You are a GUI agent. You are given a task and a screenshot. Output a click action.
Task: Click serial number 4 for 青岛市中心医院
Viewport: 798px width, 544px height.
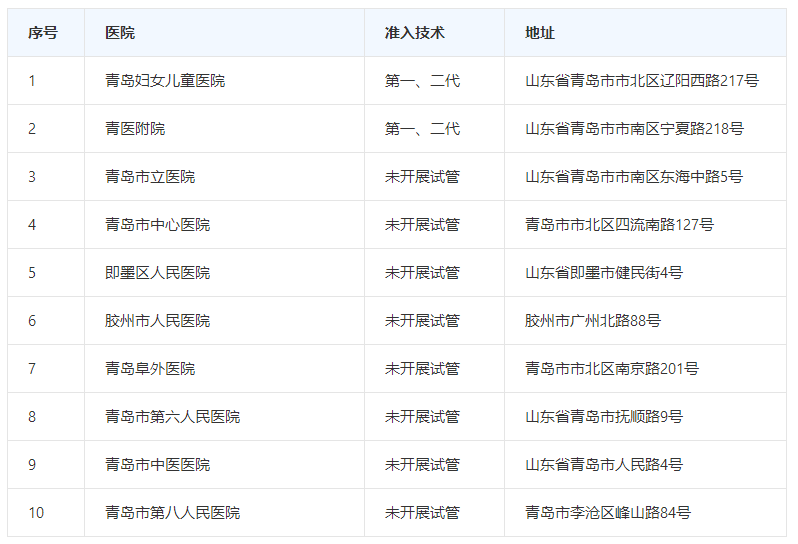click(32, 225)
